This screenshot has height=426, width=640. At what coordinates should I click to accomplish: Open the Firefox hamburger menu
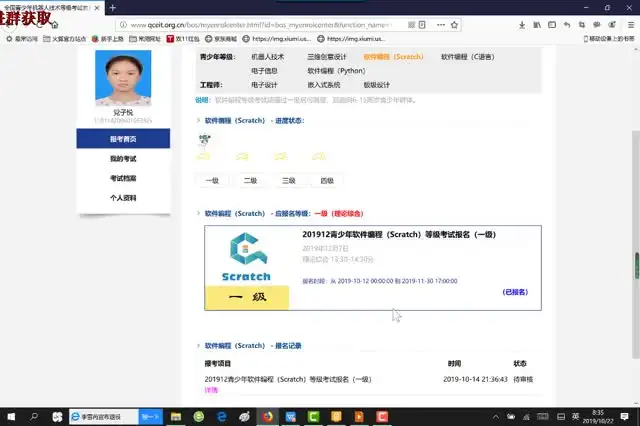point(631,25)
